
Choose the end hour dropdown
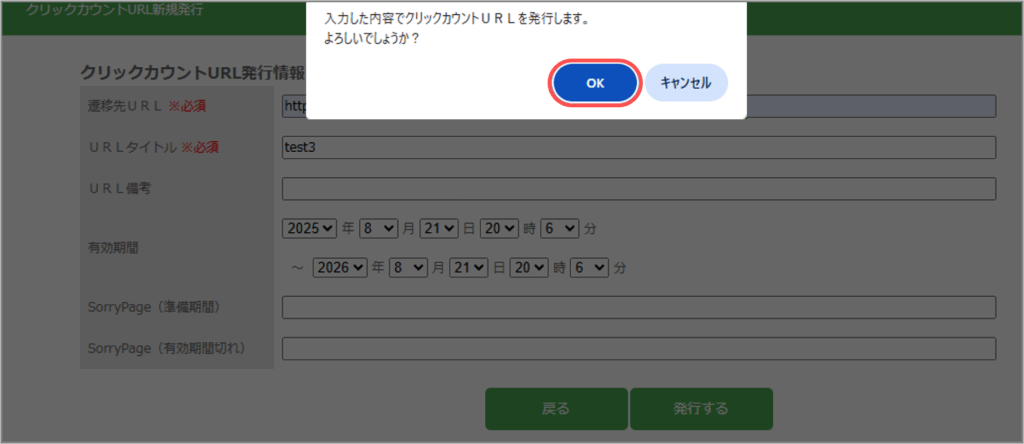pyautogui.click(x=530, y=268)
